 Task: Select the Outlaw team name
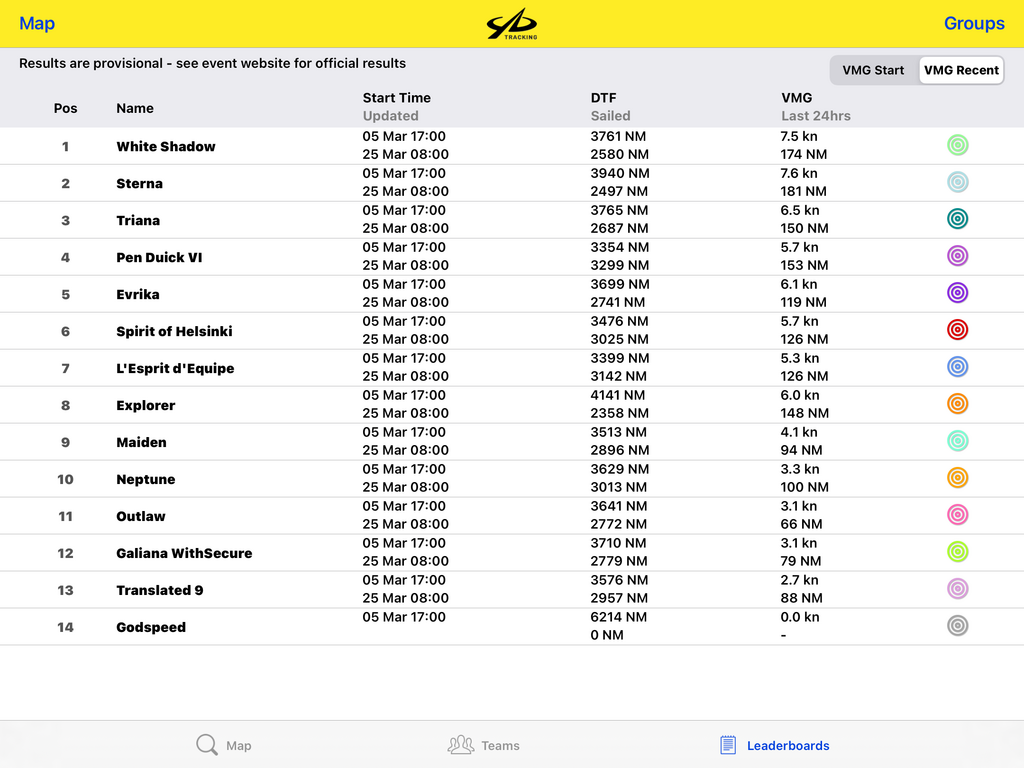(x=140, y=517)
